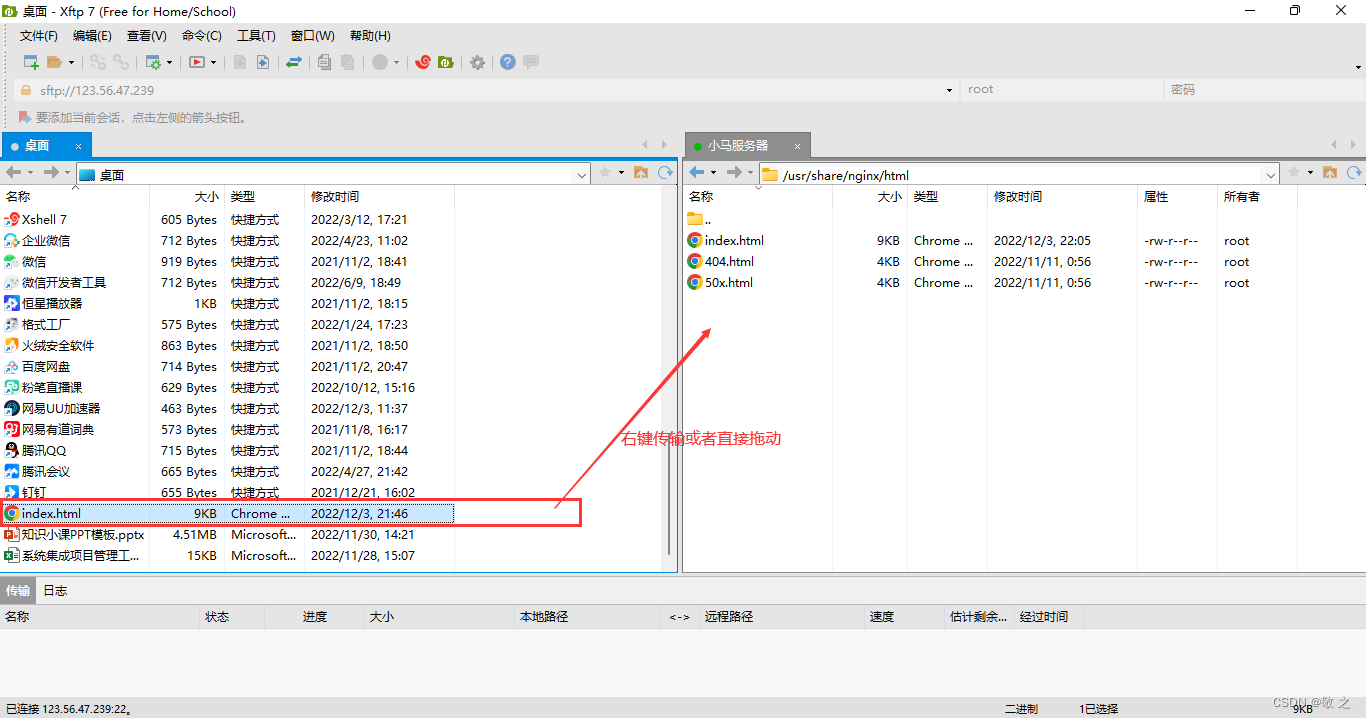
Task: Expand the /usr/share/nginx/html path dropdown
Action: 1271,174
